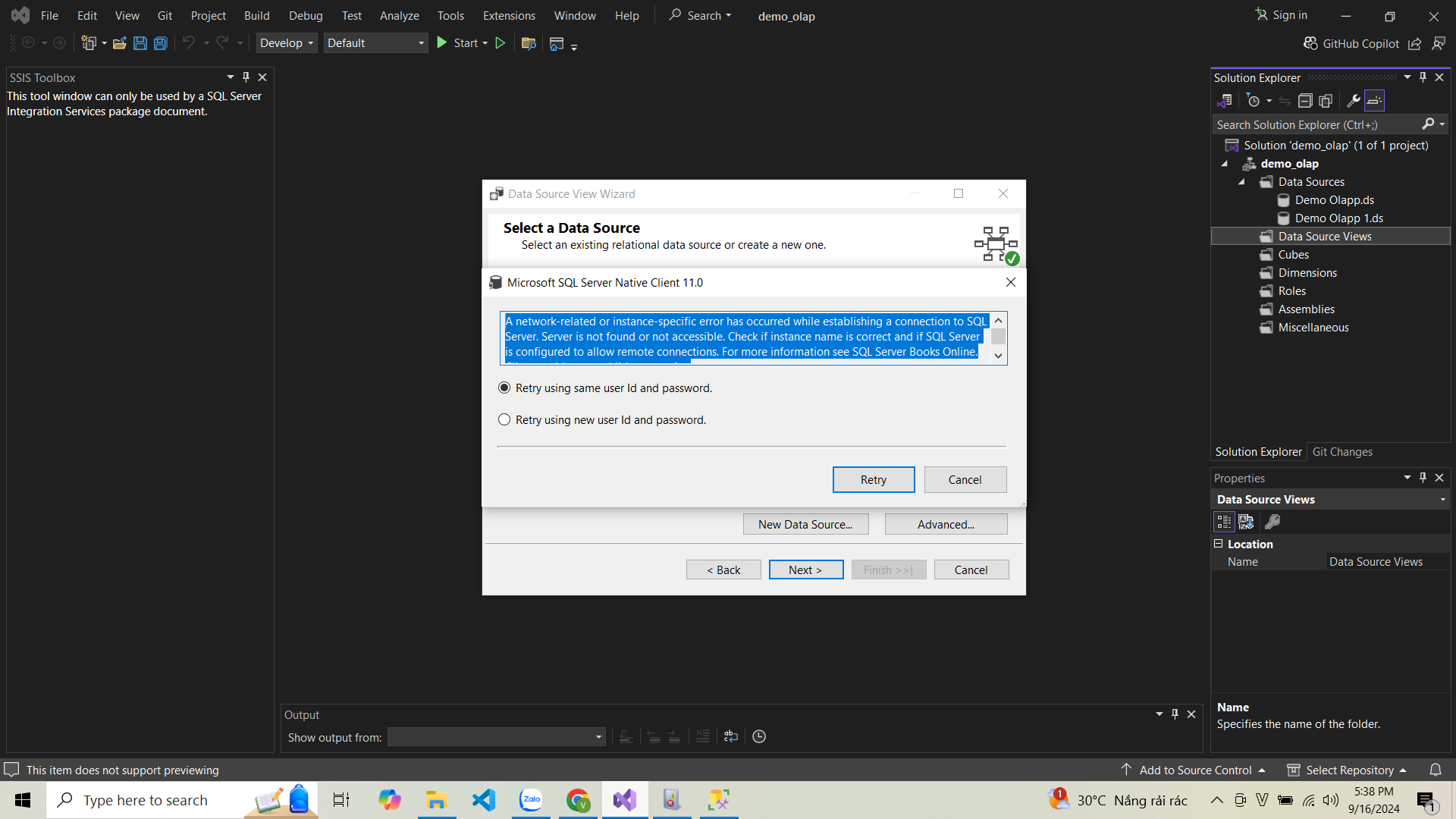Select the Categorized view icon in Properties
This screenshot has width=1456, height=819.
pyautogui.click(x=1224, y=522)
